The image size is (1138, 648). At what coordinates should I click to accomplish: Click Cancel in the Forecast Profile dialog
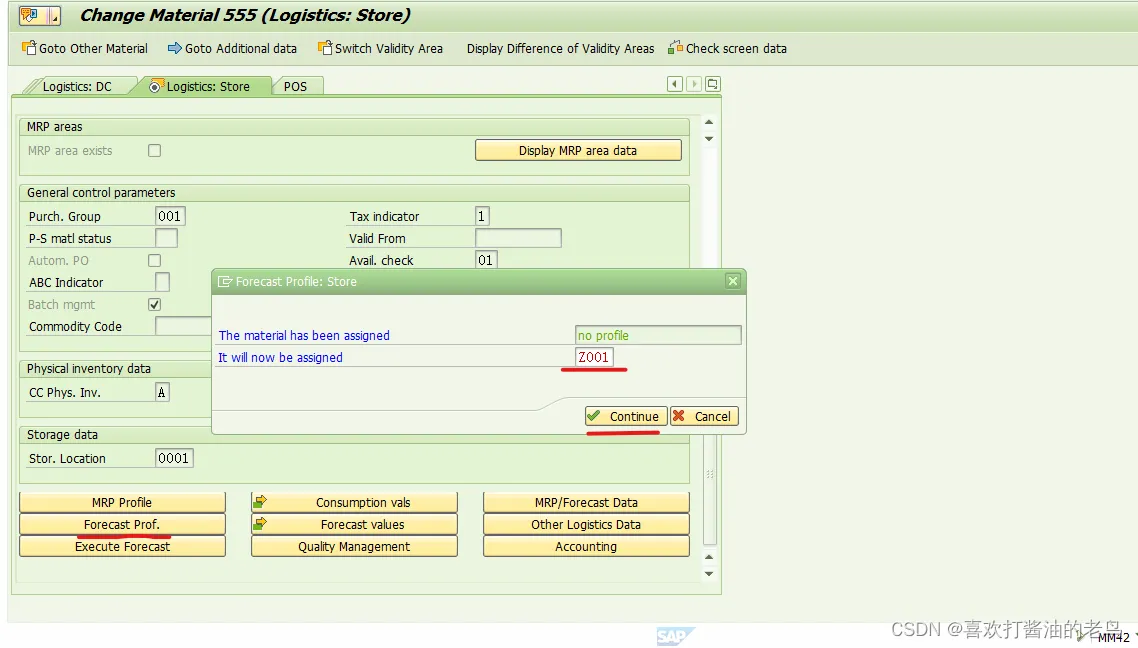[705, 417]
